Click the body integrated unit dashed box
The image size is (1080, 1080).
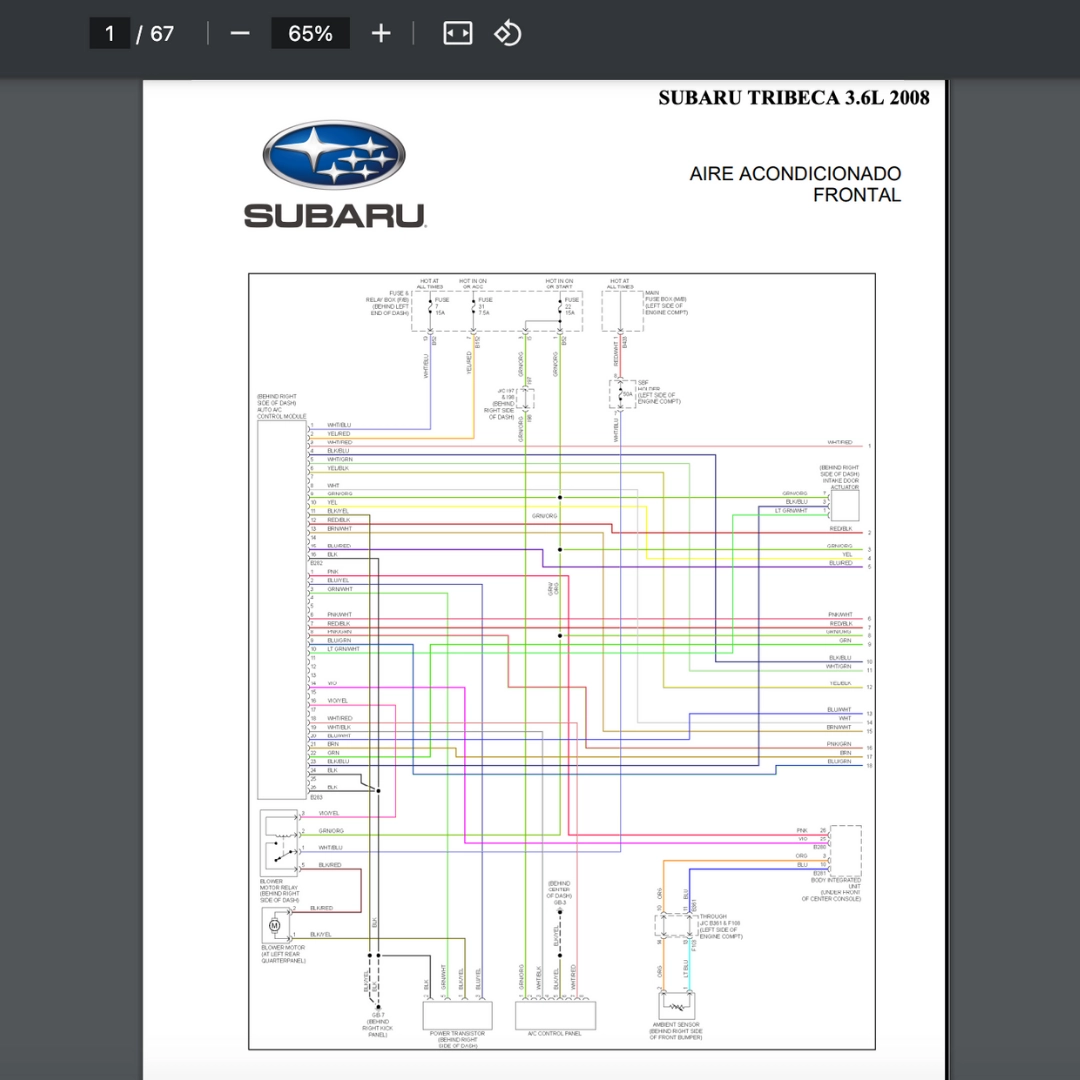tap(845, 851)
